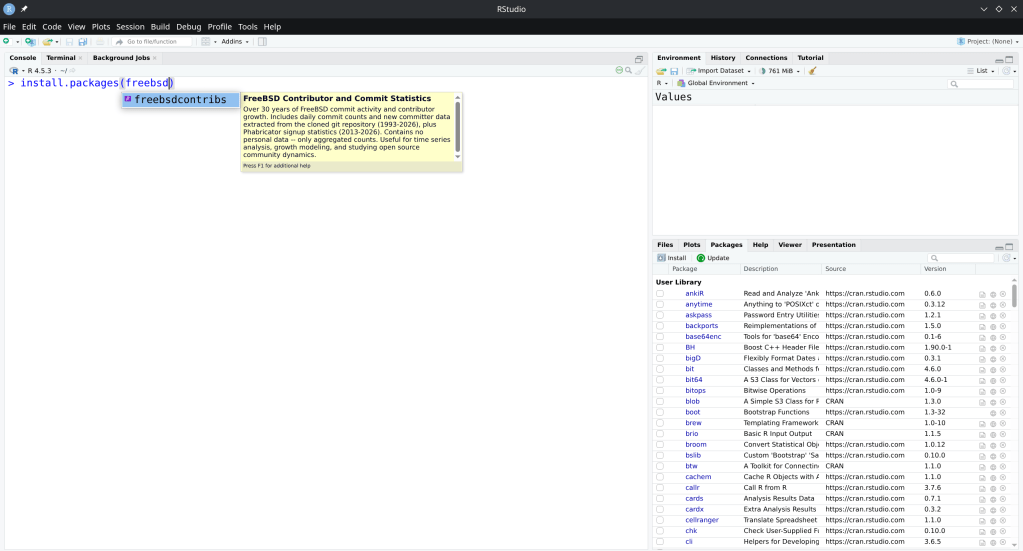Click the Install packages button
The image size is (1023, 551).
672,258
